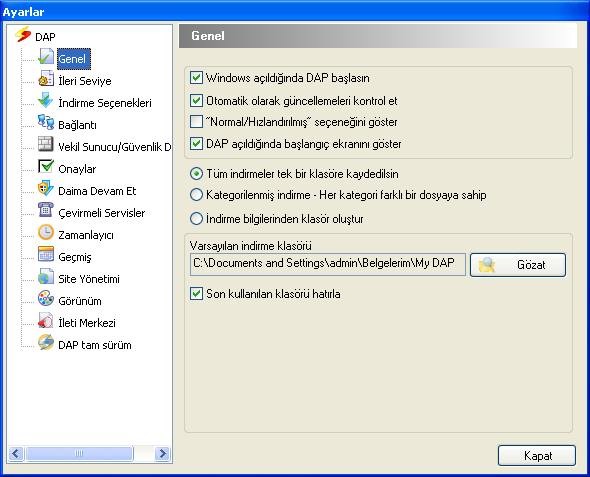Select Kategorilenmiş indirme radio option
The width and height of the screenshot is (590, 477).
pos(196,195)
